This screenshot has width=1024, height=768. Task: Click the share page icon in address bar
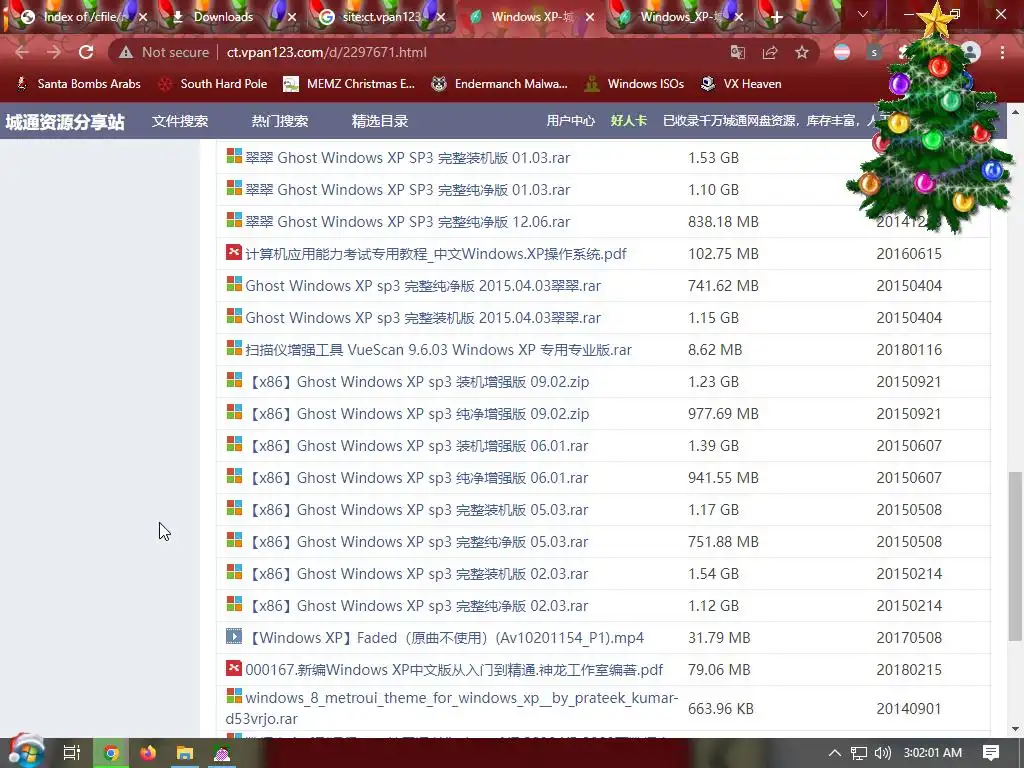770,52
